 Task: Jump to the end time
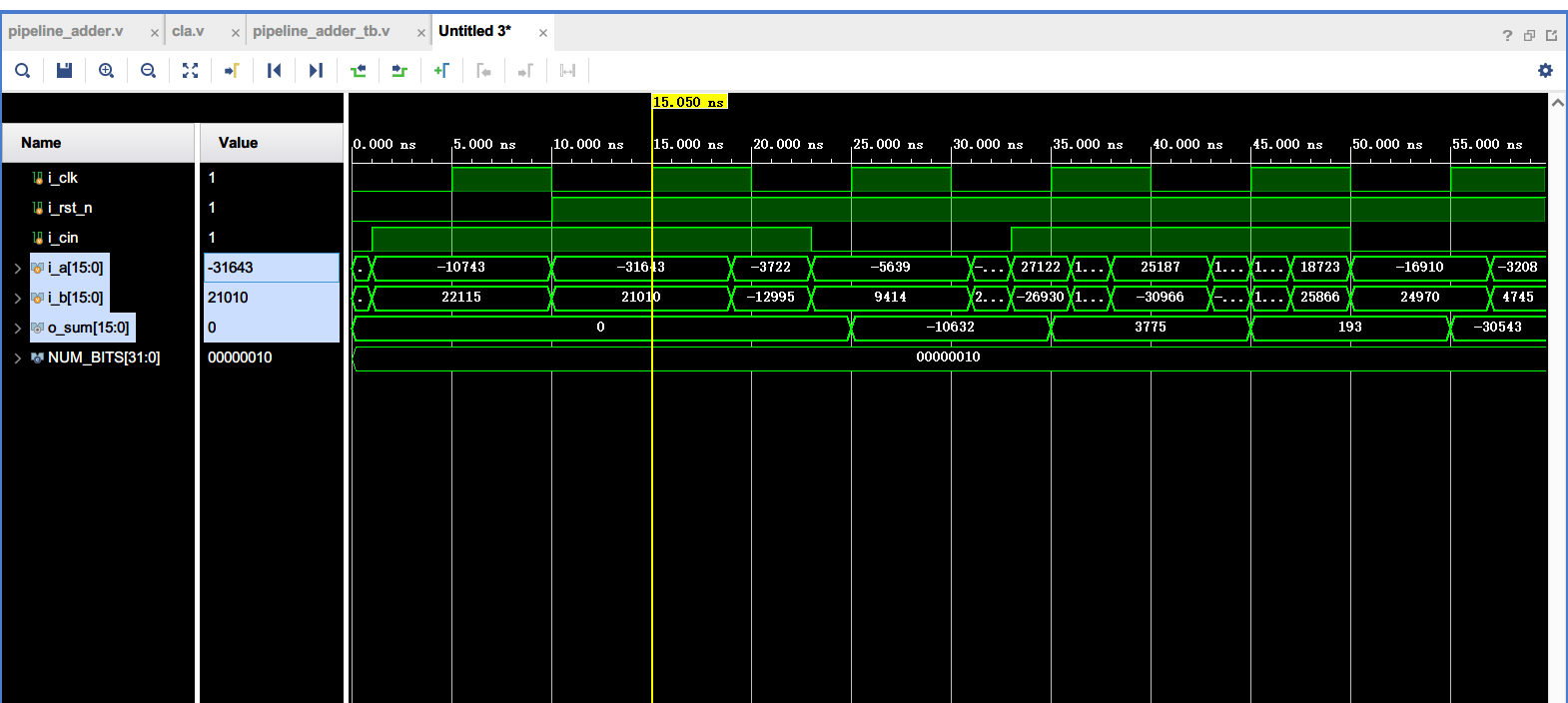pyautogui.click(x=316, y=70)
